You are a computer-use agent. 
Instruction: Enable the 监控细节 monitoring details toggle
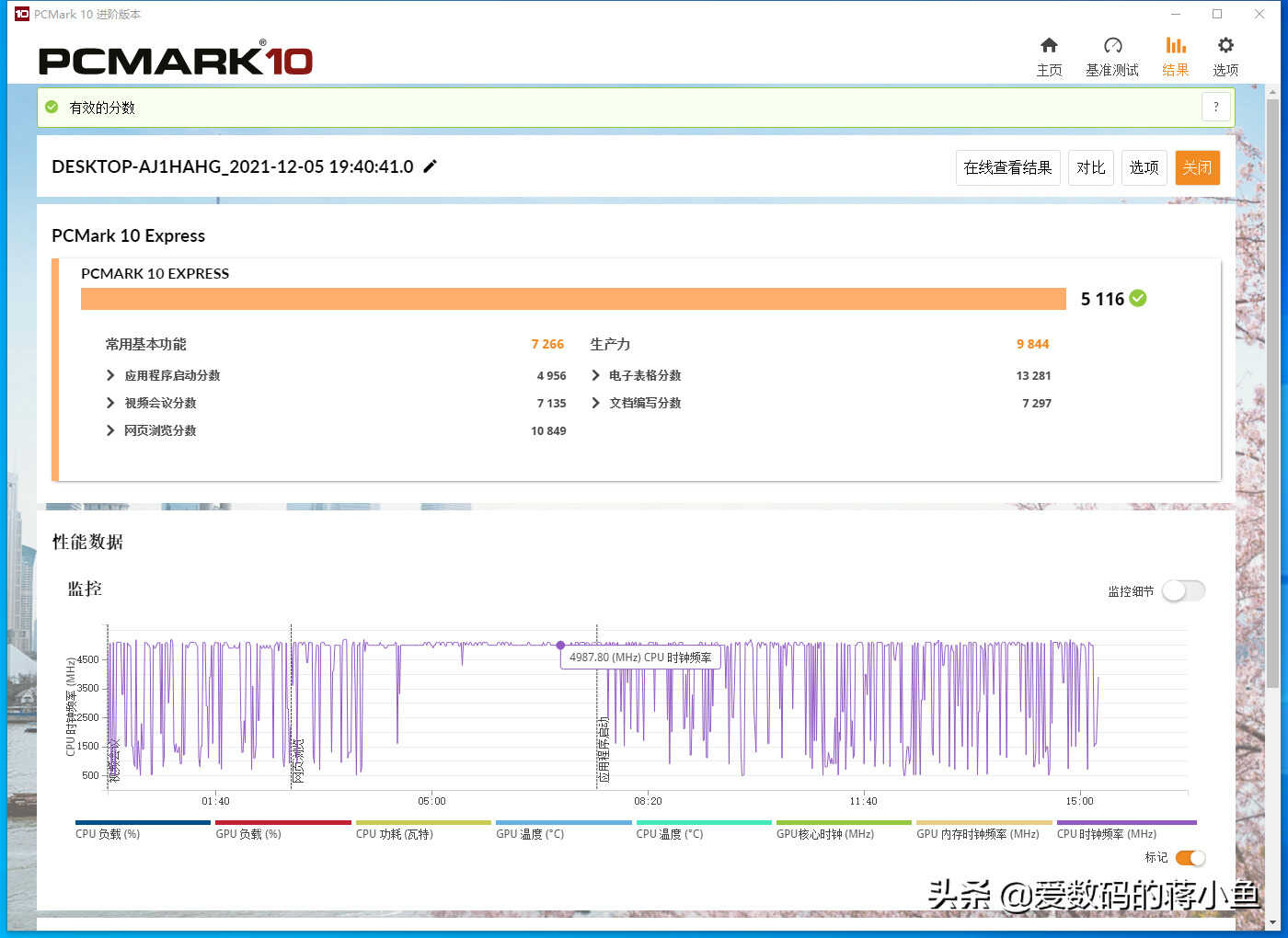[1183, 591]
